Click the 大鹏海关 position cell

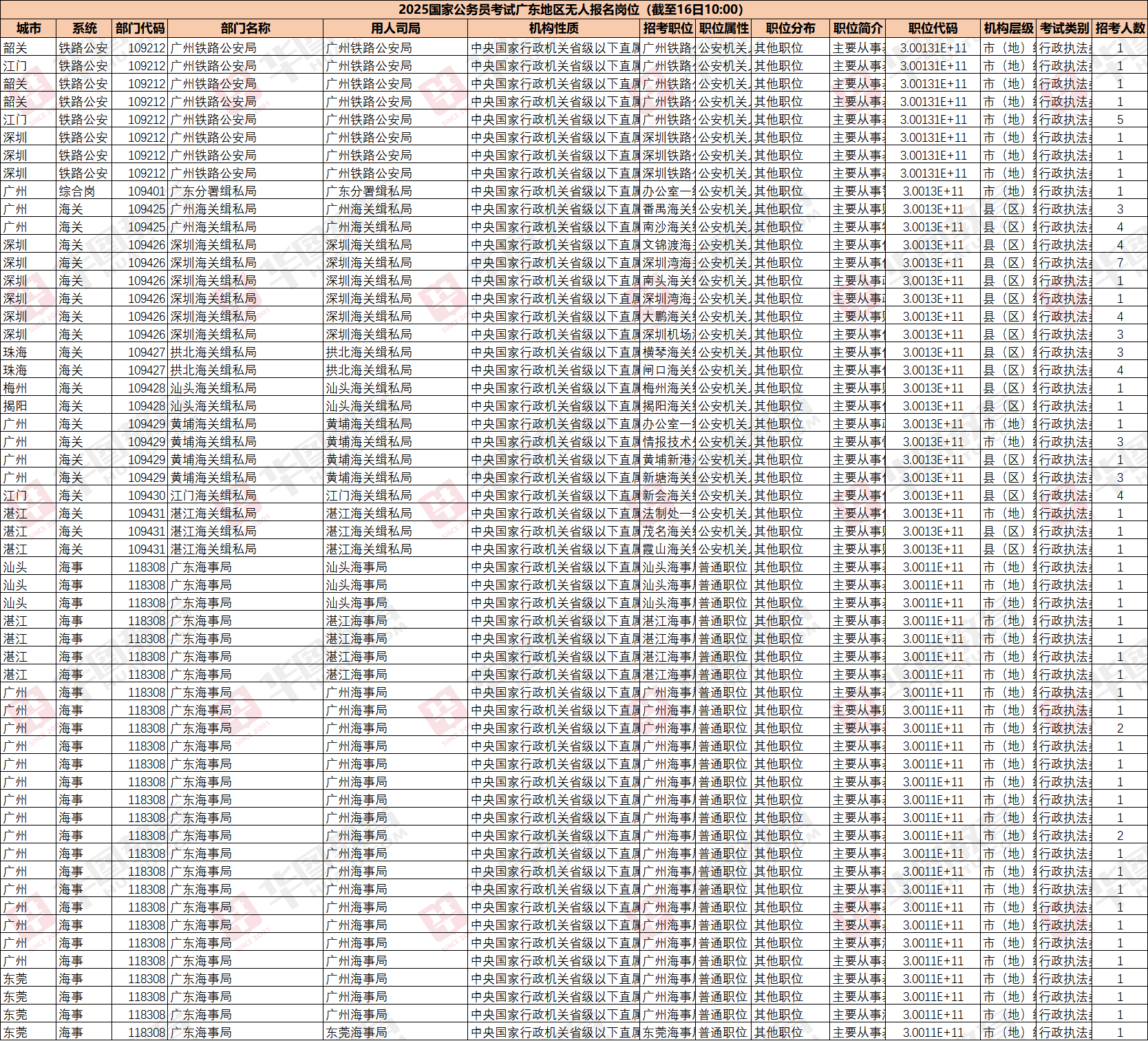[x=668, y=317]
